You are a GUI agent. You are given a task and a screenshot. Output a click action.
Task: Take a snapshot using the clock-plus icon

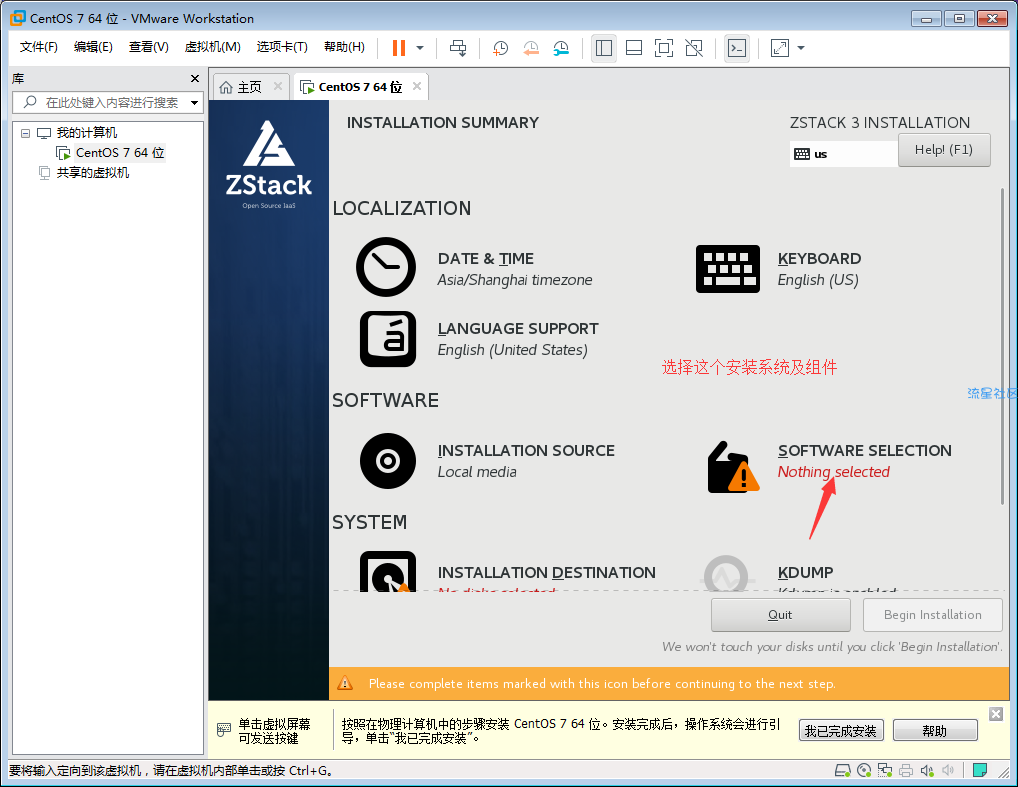(x=500, y=47)
